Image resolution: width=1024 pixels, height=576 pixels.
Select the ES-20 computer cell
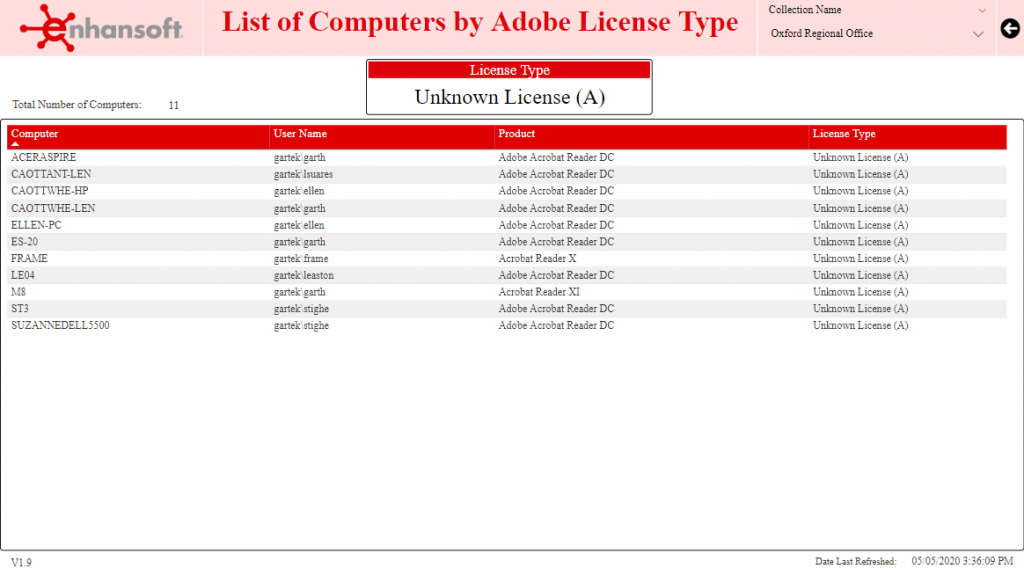[24, 242]
